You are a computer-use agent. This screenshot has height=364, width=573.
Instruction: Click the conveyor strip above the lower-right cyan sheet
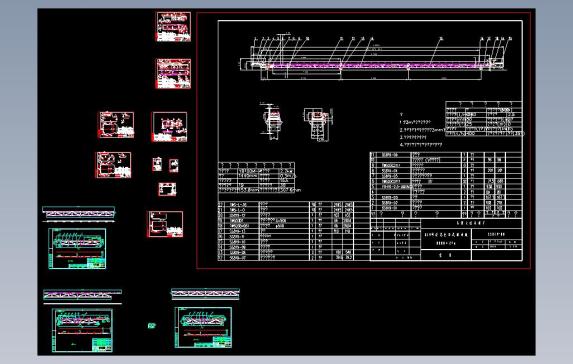205,294
